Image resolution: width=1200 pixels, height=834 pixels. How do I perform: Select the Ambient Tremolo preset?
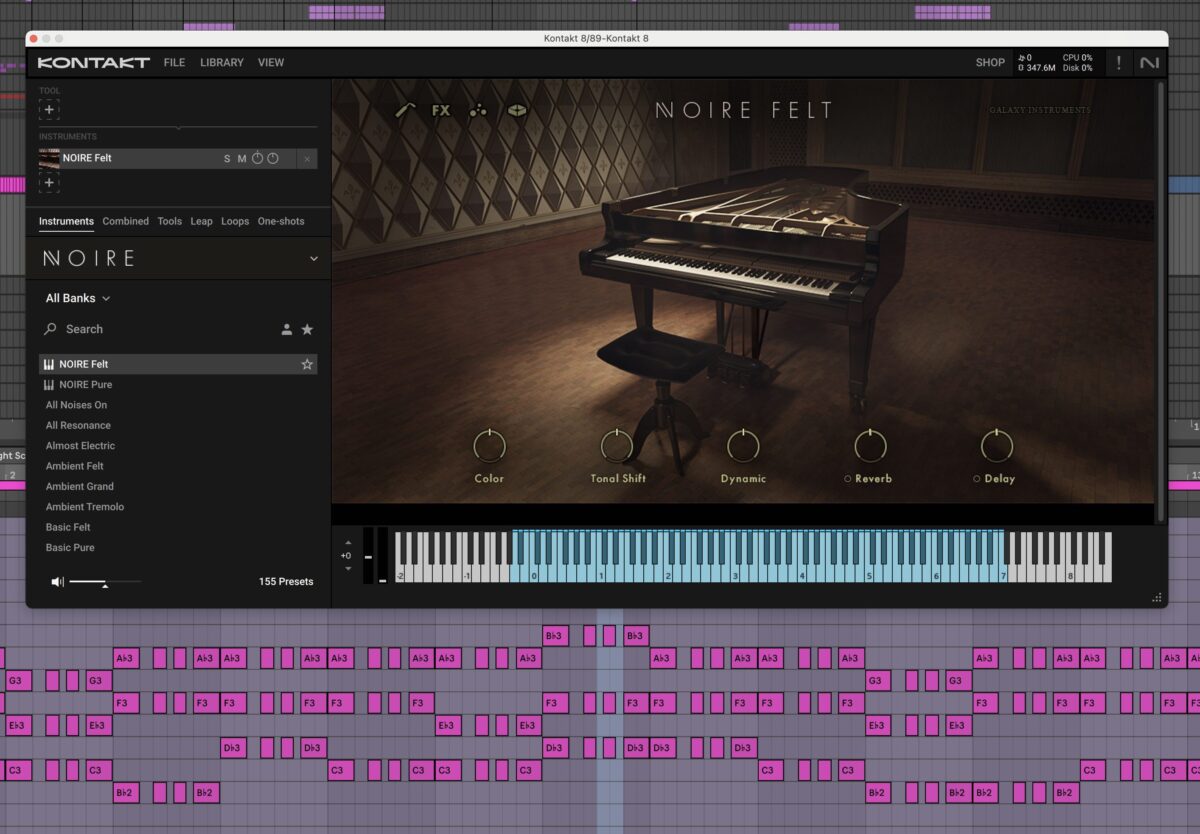click(178, 507)
